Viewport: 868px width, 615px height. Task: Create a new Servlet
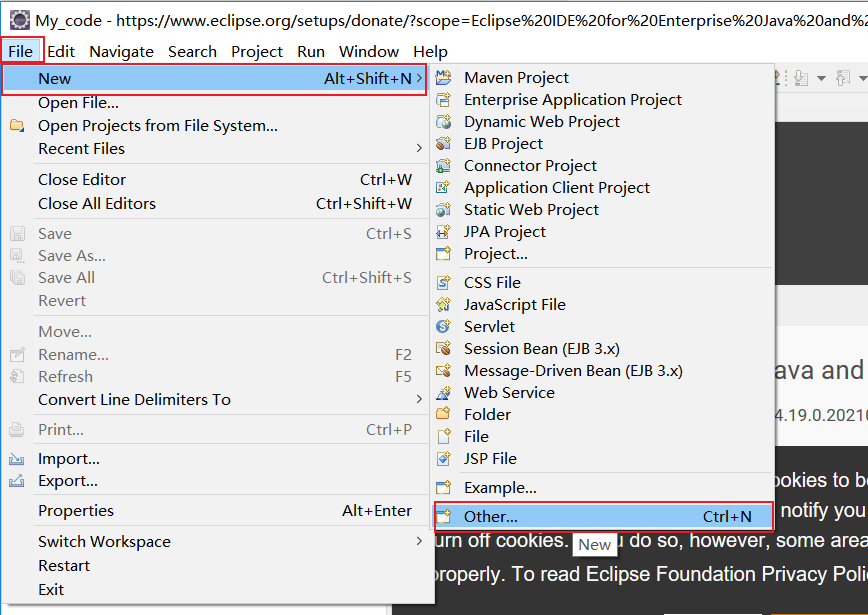[x=489, y=326]
